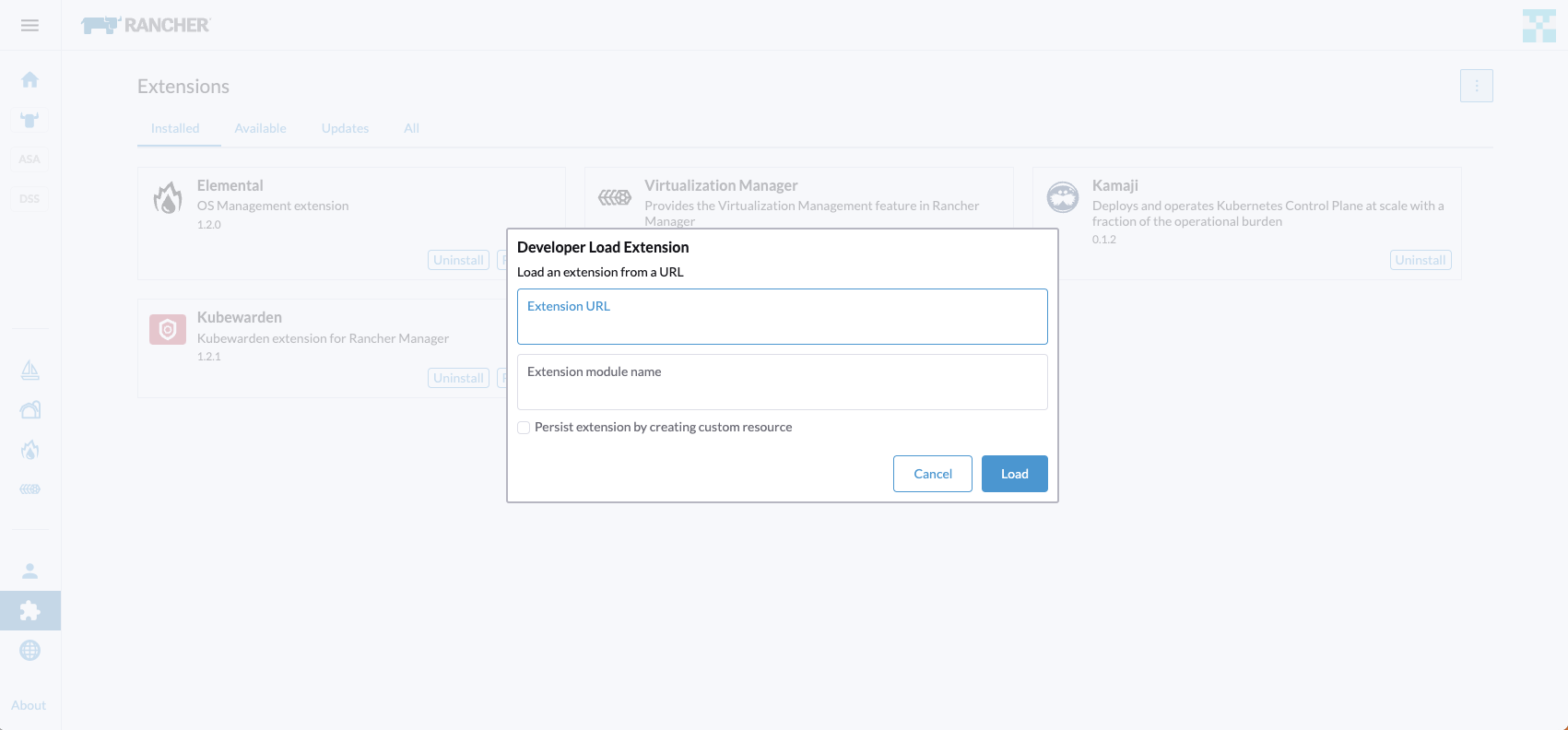Select the ASA cluster in sidebar
The width and height of the screenshot is (1568, 730).
(x=29, y=159)
